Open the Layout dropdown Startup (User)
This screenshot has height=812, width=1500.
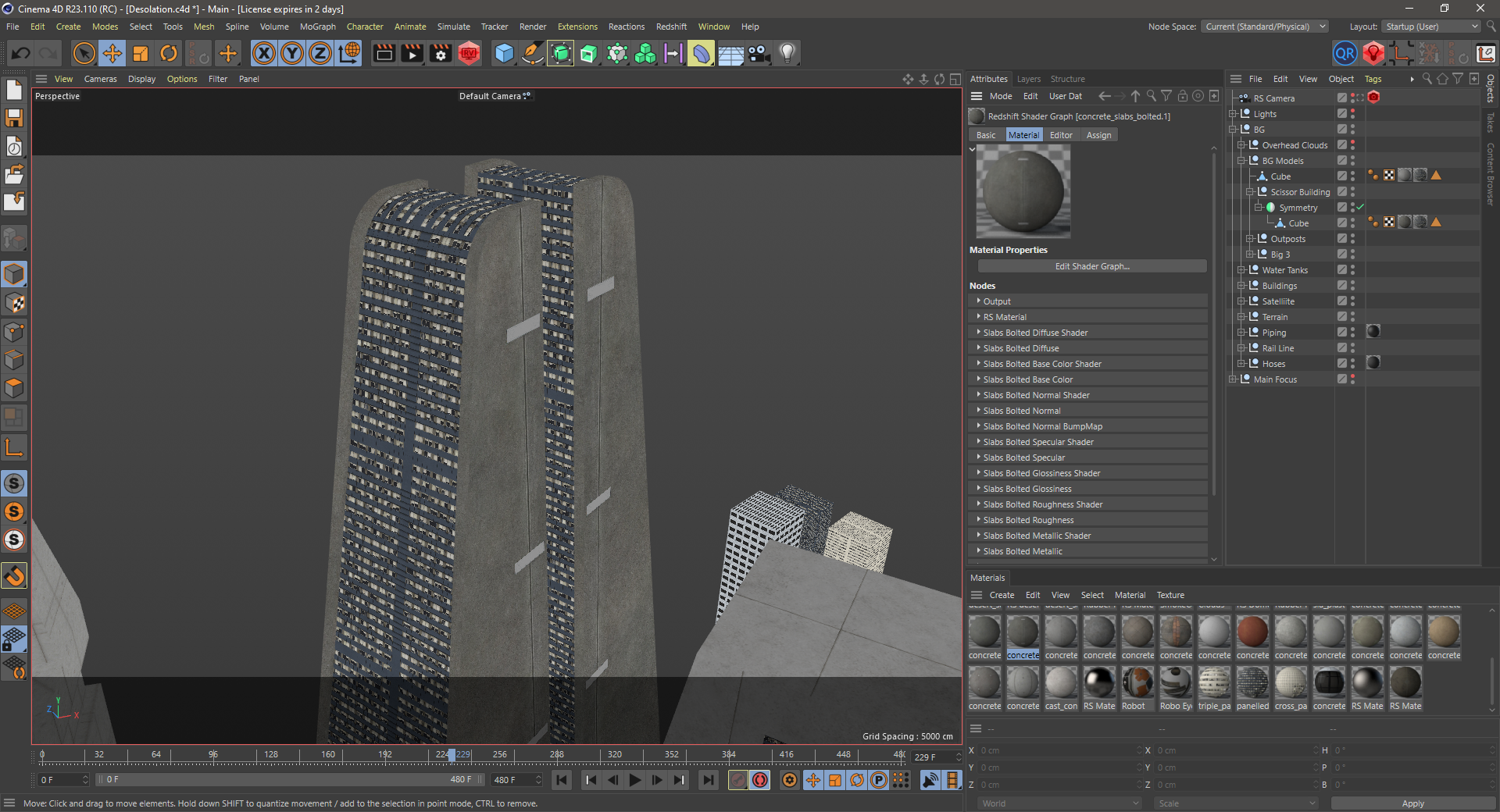1431,27
